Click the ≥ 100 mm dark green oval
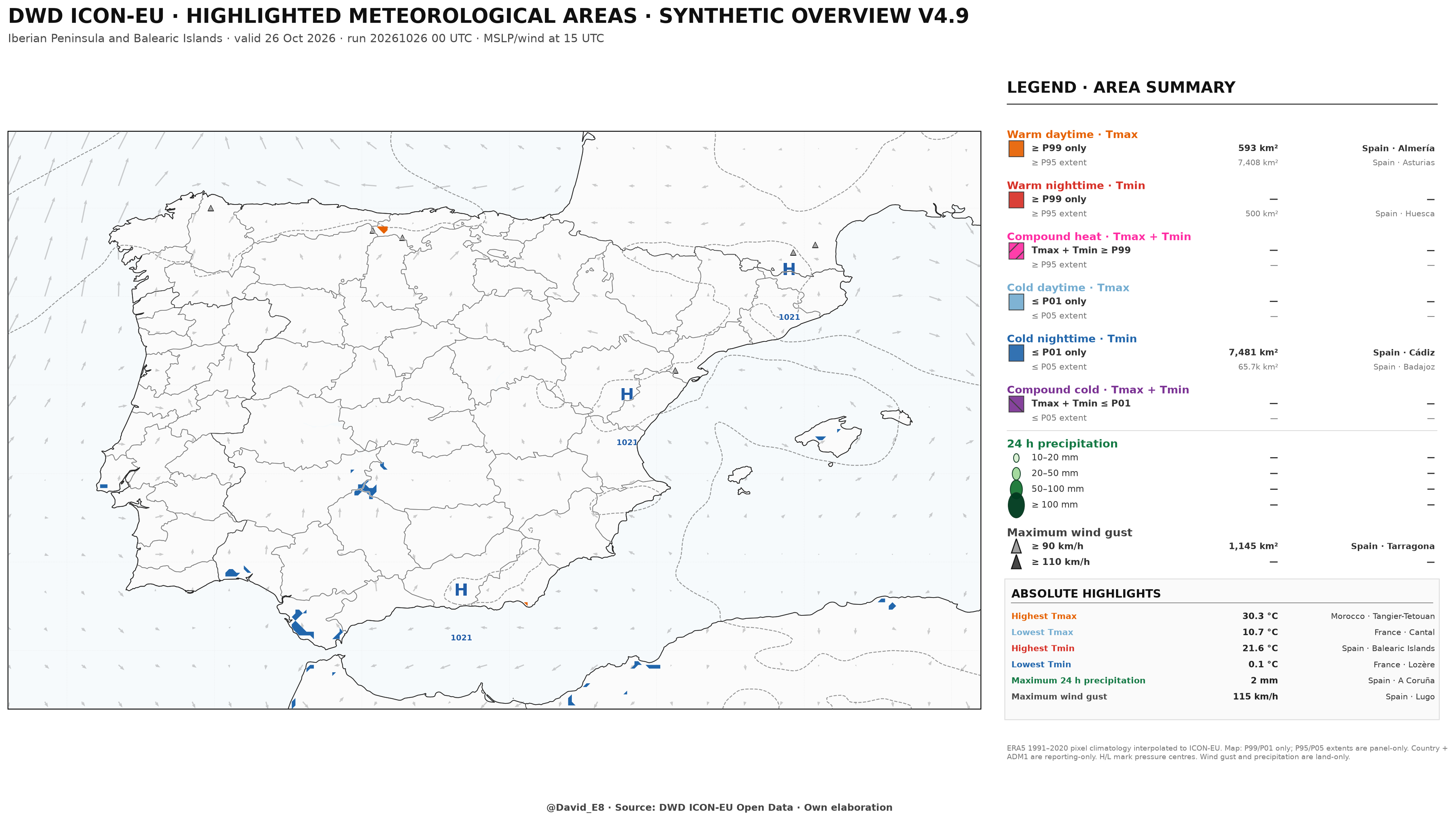This screenshot has width=1456, height=821. pyautogui.click(x=1016, y=505)
